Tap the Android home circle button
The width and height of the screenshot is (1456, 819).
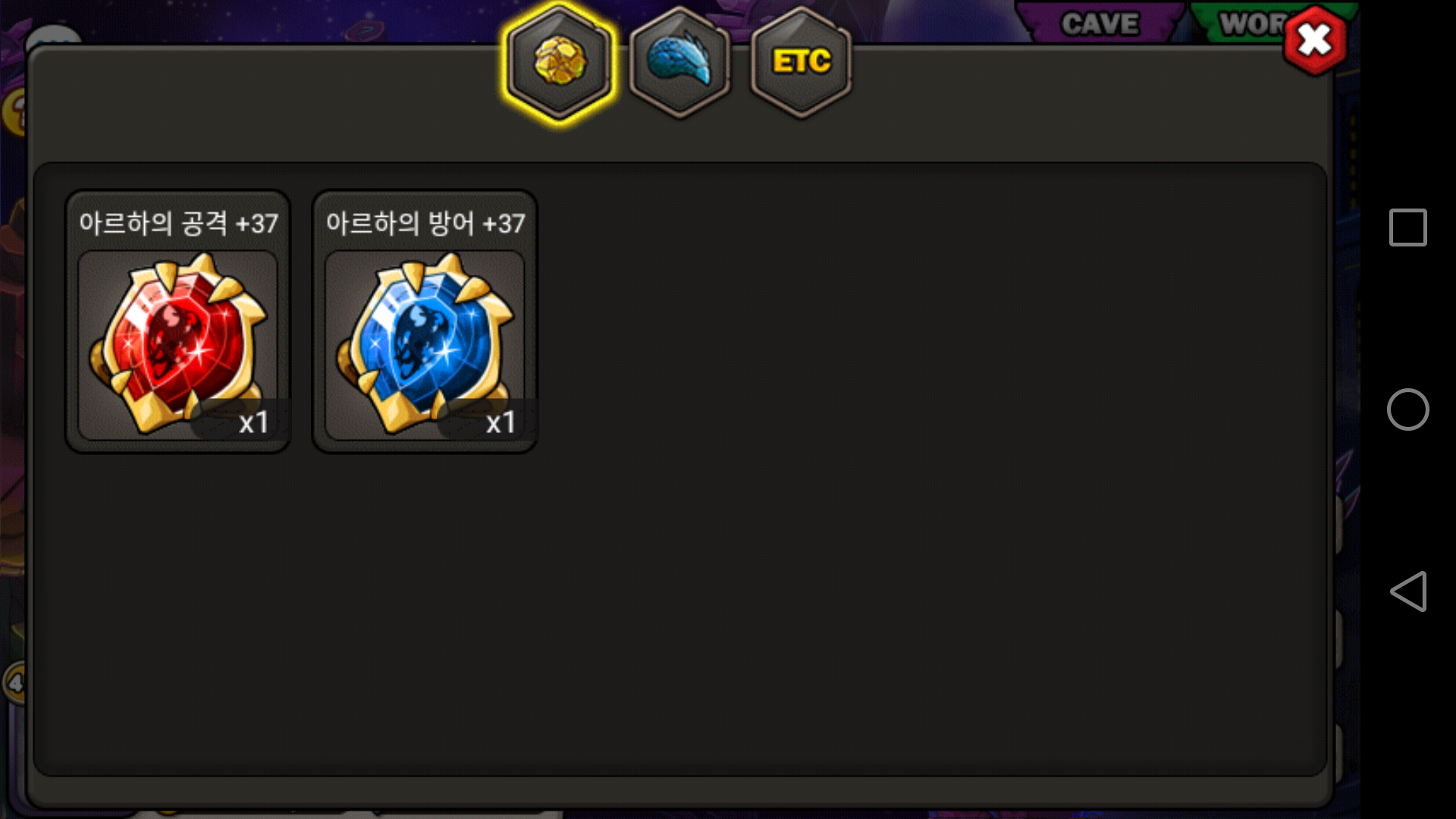(x=1407, y=409)
